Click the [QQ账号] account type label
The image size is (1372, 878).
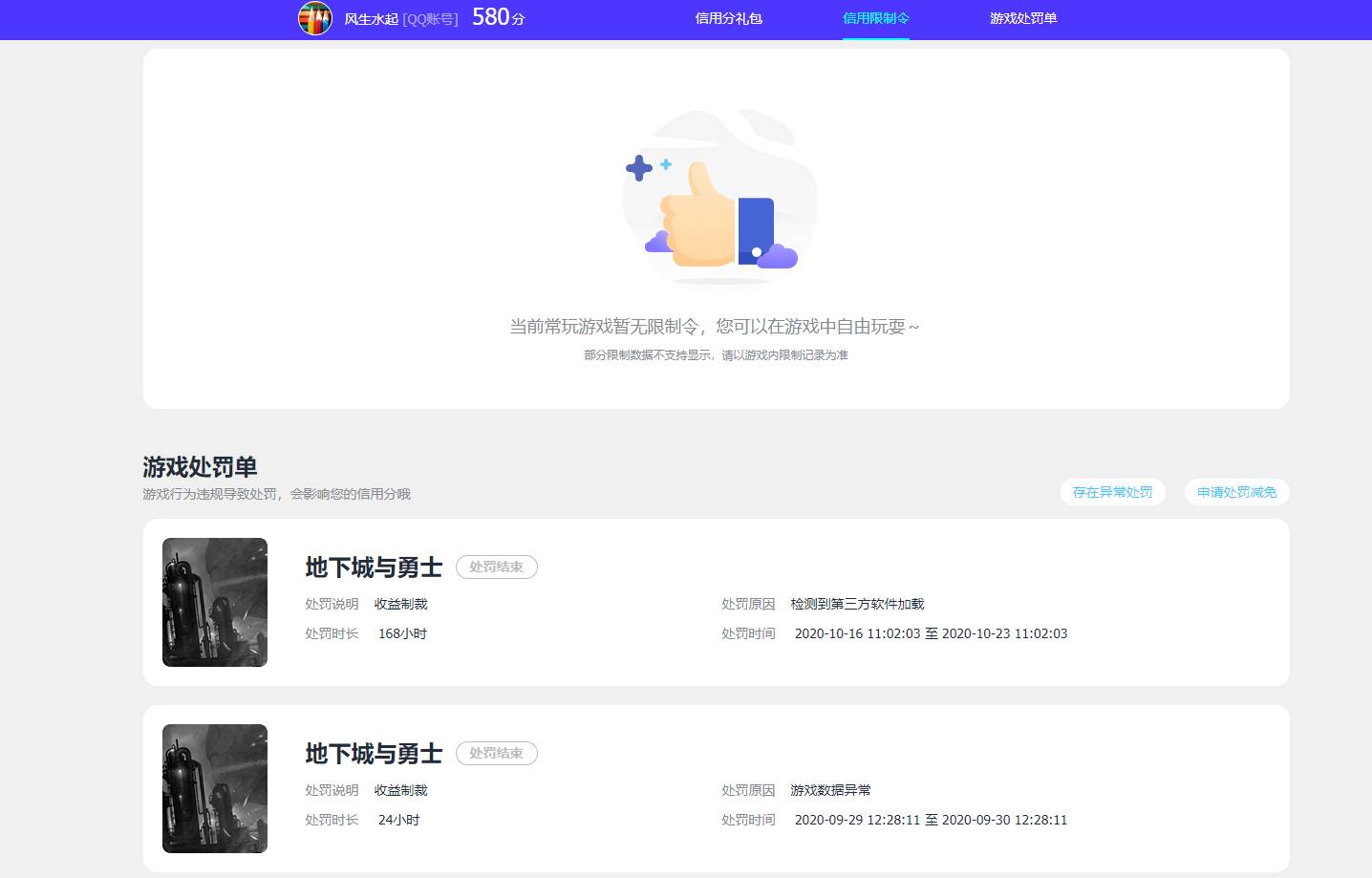(430, 18)
